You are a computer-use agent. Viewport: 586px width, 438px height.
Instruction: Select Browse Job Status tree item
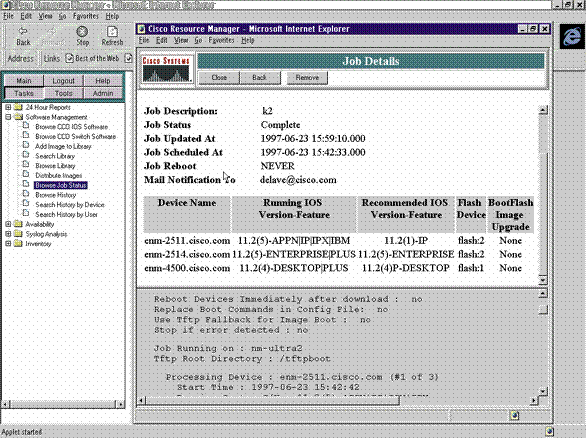[61, 185]
